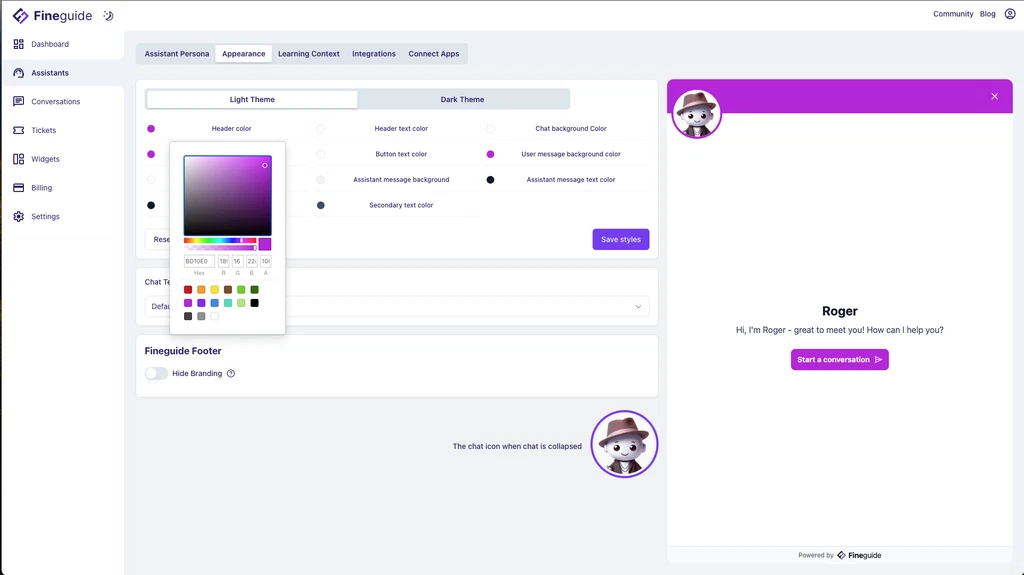
Task: Click the user profile icon at top right
Action: [x=1009, y=14]
